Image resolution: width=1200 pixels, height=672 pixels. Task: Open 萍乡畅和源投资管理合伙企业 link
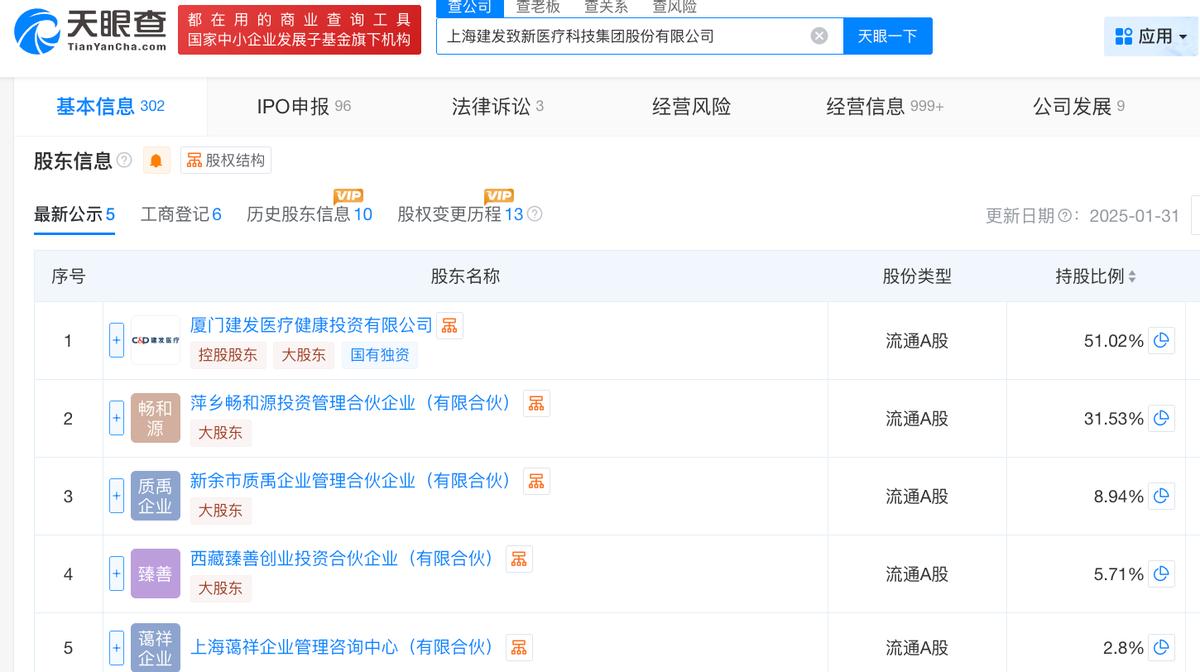(351, 403)
